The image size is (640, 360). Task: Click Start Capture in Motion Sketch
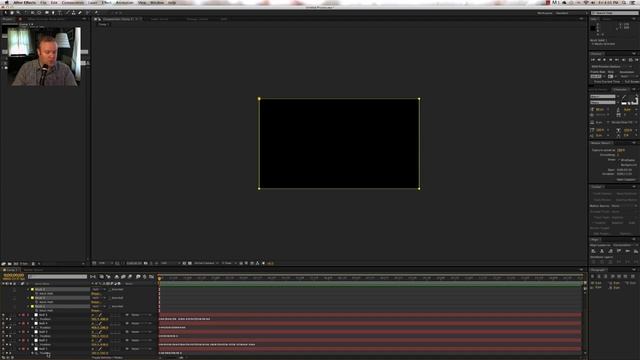click(x=626, y=179)
